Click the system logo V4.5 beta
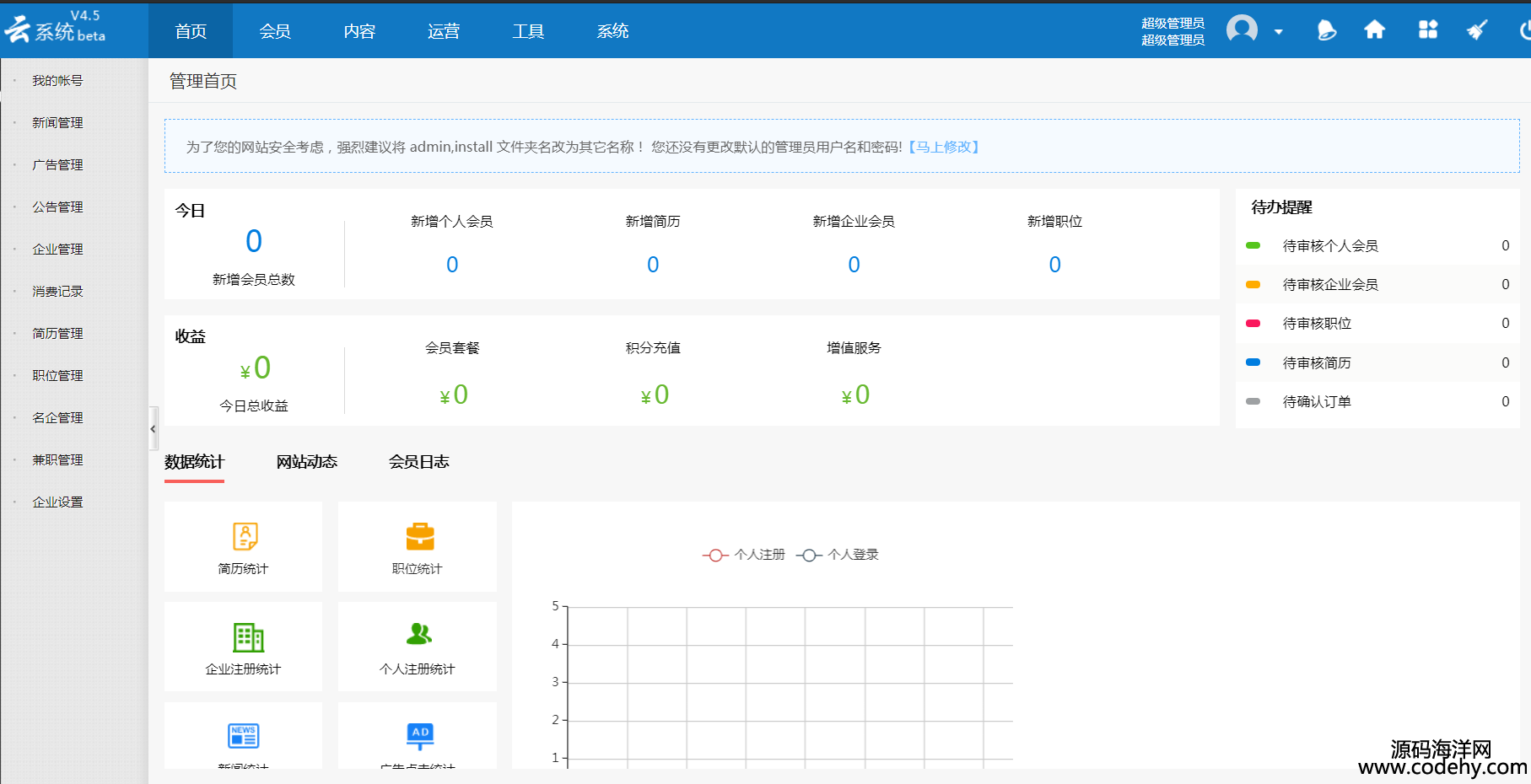The height and width of the screenshot is (784, 1531). pos(56,28)
